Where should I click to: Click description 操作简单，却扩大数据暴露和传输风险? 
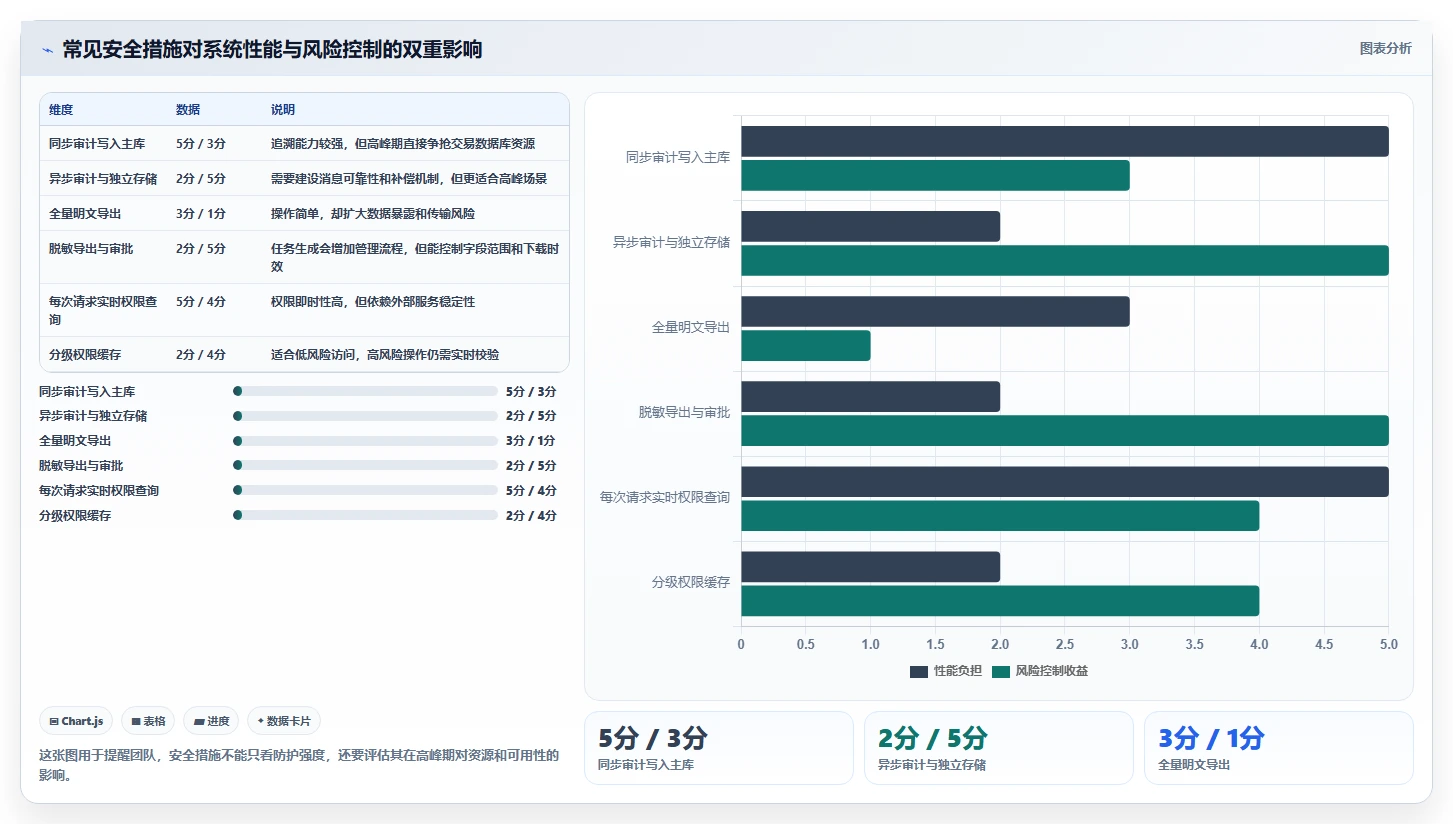coord(373,213)
